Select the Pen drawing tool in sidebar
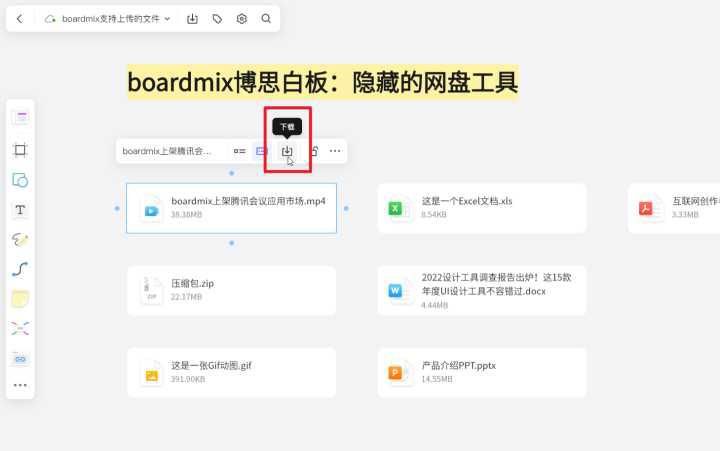Screen dimensions: 720x451 (x=20, y=239)
